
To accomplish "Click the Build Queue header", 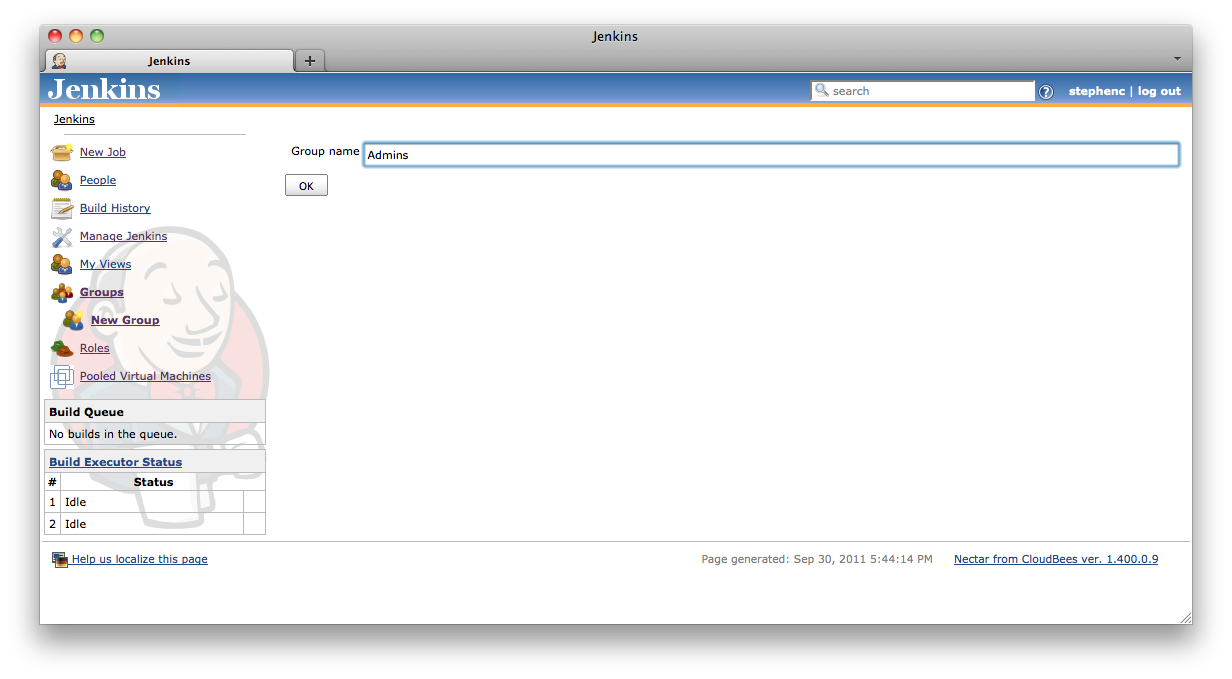I will tap(155, 412).
